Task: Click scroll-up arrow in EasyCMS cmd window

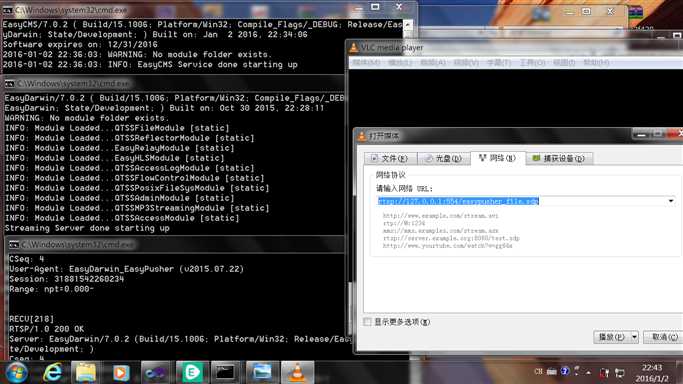Action: pos(408,25)
